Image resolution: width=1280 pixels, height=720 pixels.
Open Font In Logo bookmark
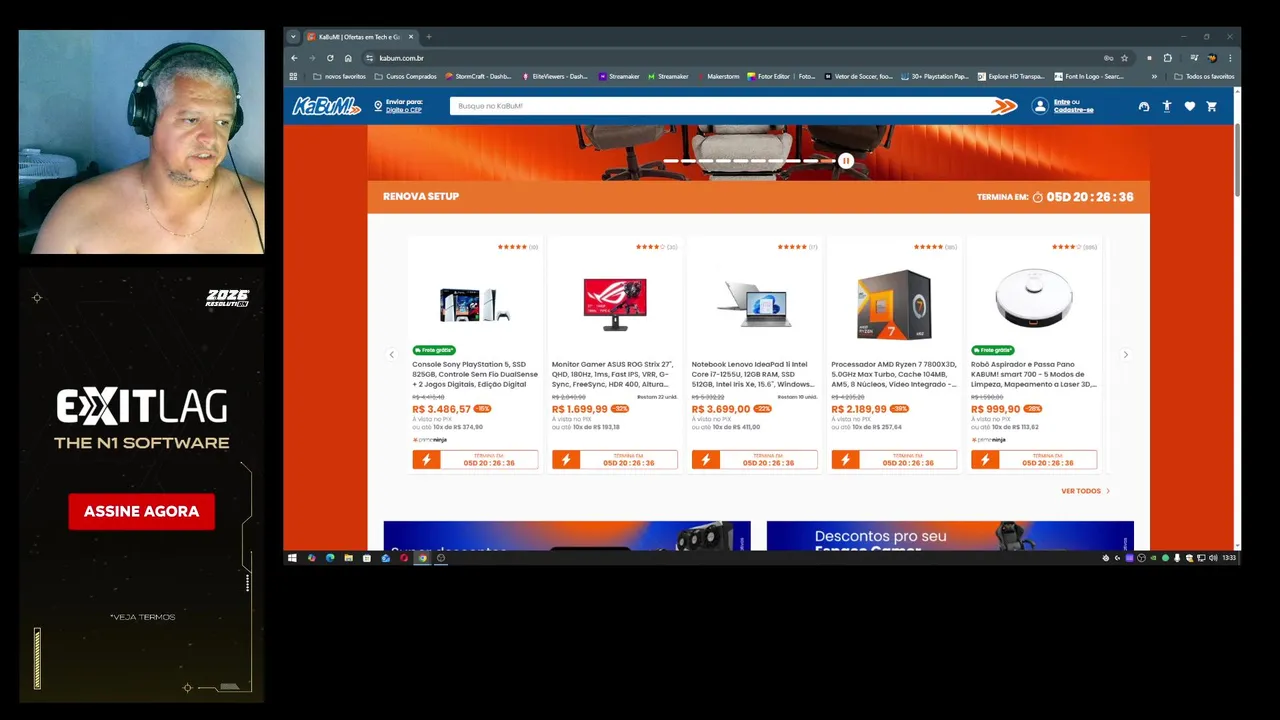tap(1089, 76)
